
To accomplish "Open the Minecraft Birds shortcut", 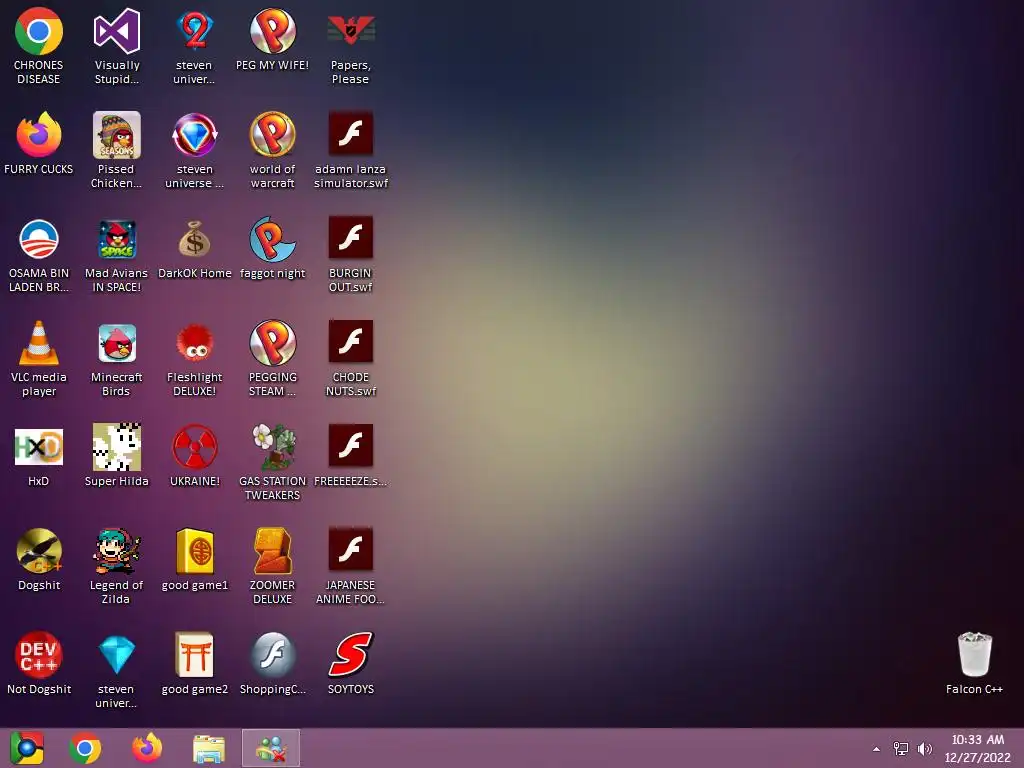I will (x=117, y=359).
